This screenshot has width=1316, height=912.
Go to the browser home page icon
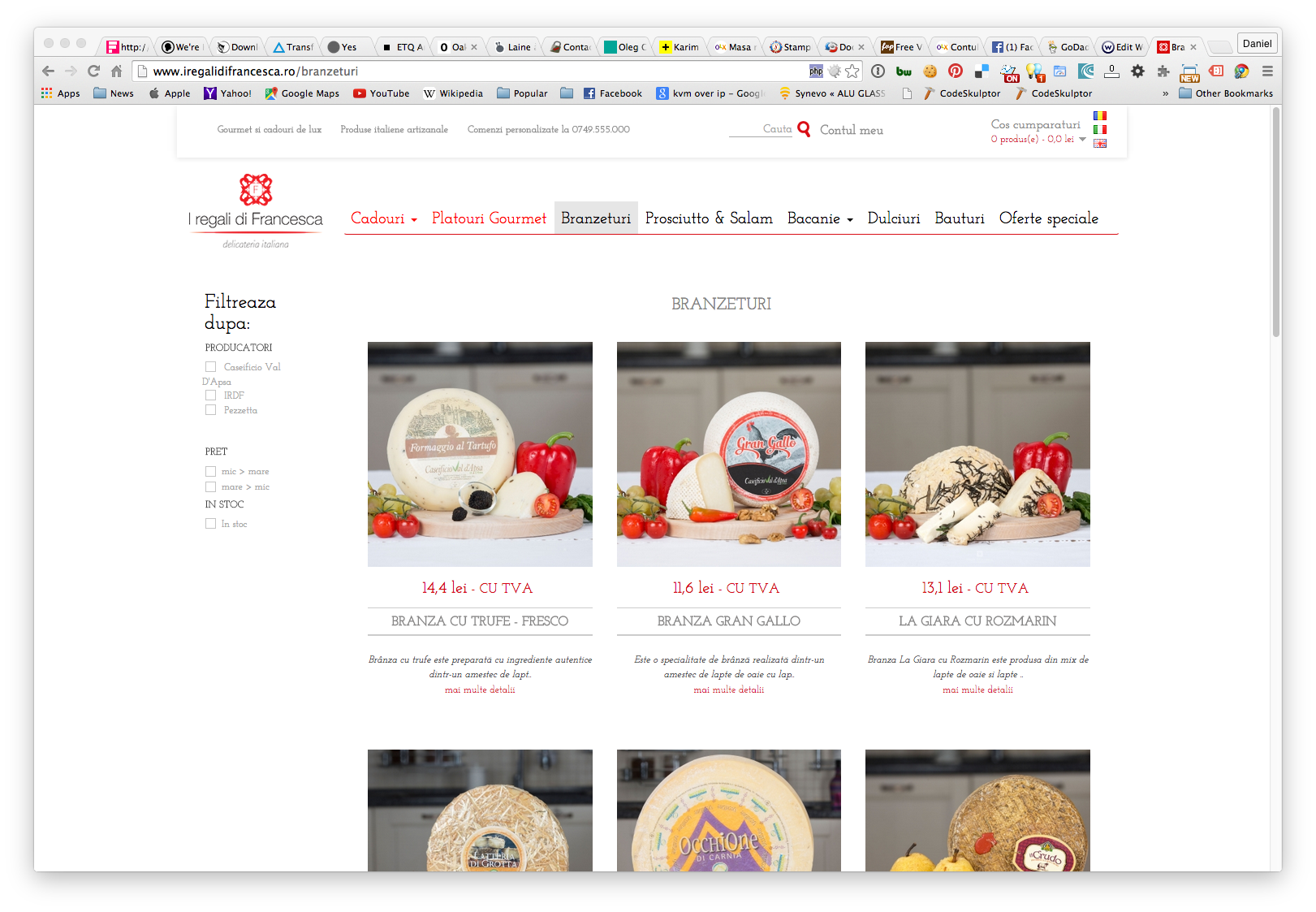116,71
